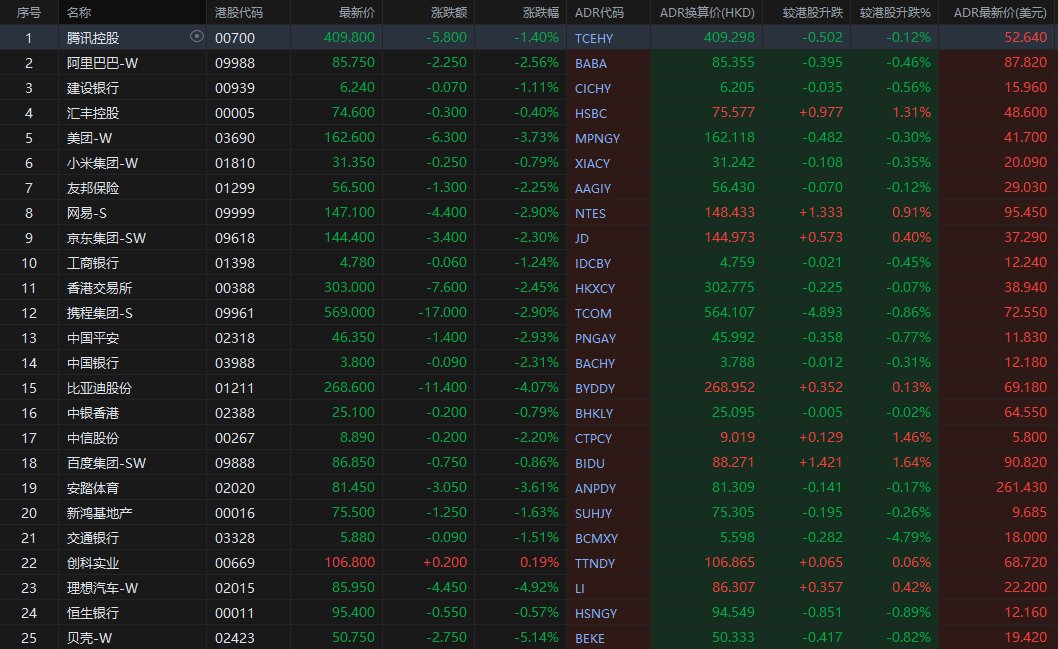
Task: Click the BEKE ADR code
Action: [590, 637]
